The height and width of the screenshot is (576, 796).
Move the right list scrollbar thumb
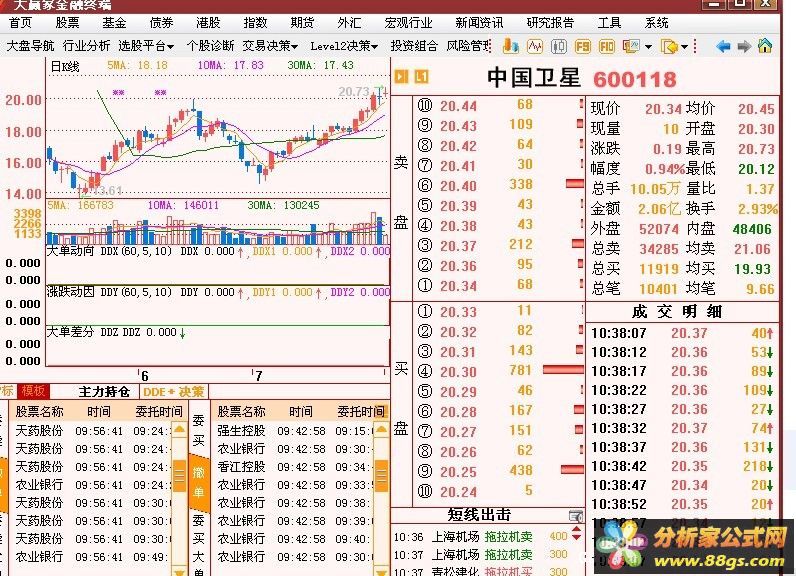tap(381, 476)
